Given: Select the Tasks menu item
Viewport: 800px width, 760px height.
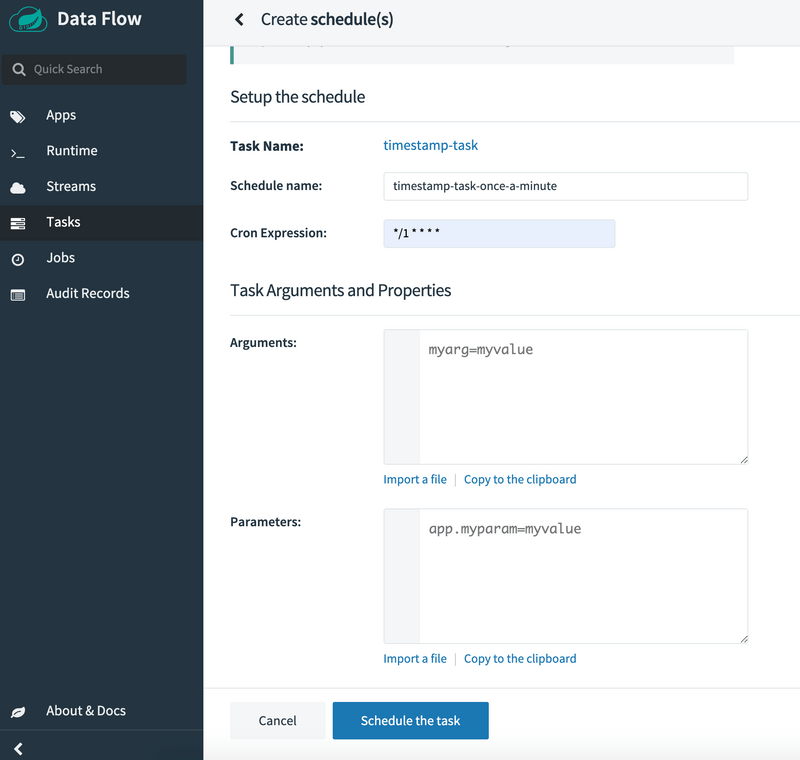Looking at the screenshot, I should (102, 223).
